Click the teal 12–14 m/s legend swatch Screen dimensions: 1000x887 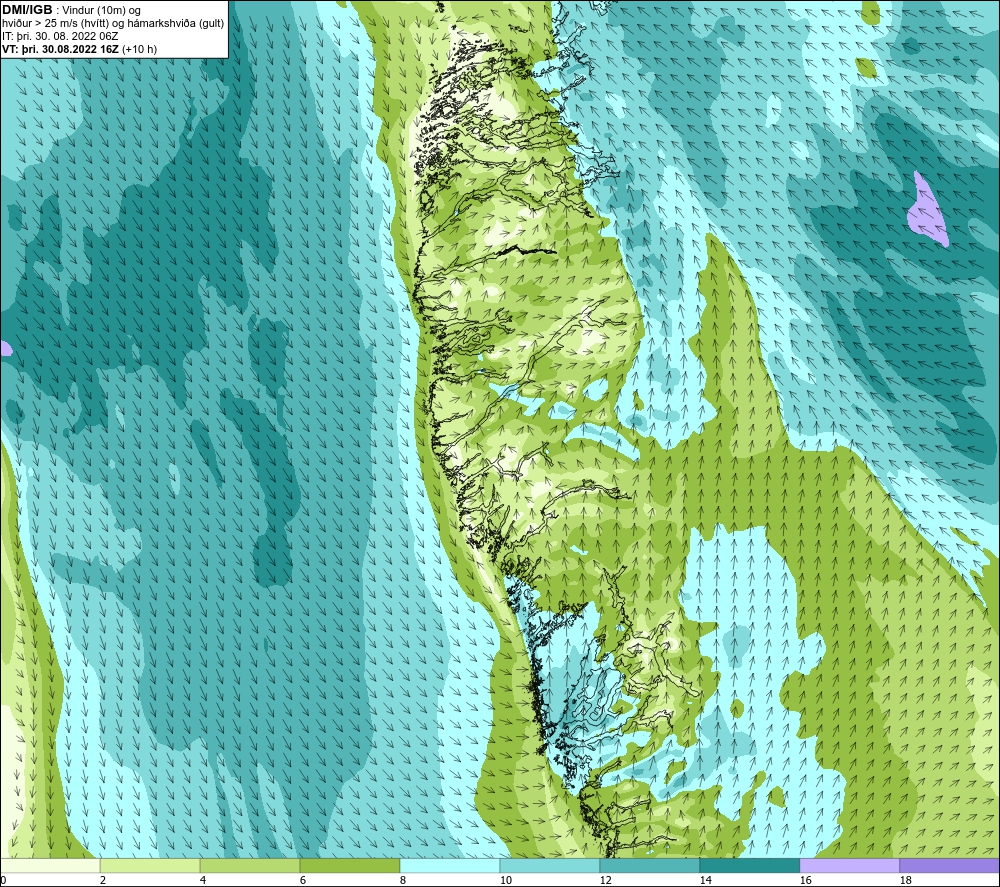pos(649,865)
